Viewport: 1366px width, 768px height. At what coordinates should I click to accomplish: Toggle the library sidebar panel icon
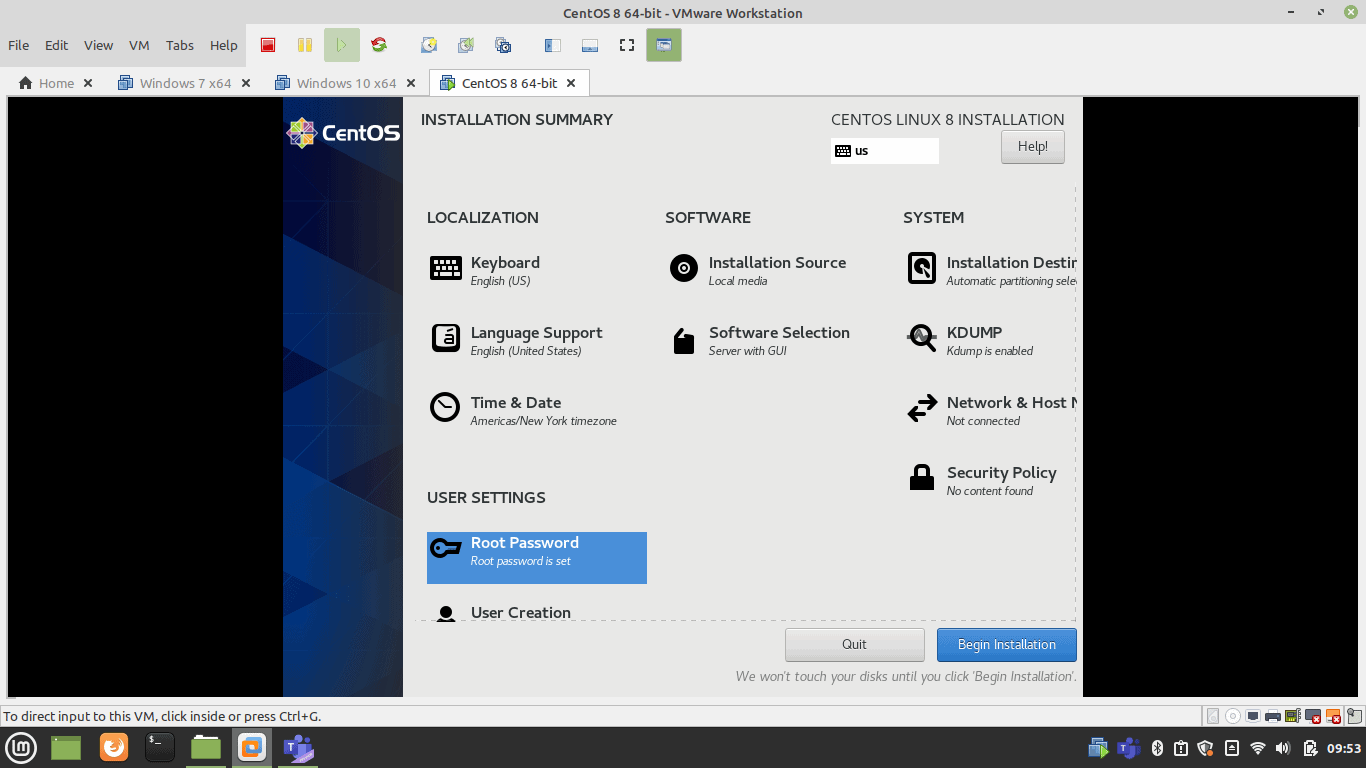pos(552,45)
